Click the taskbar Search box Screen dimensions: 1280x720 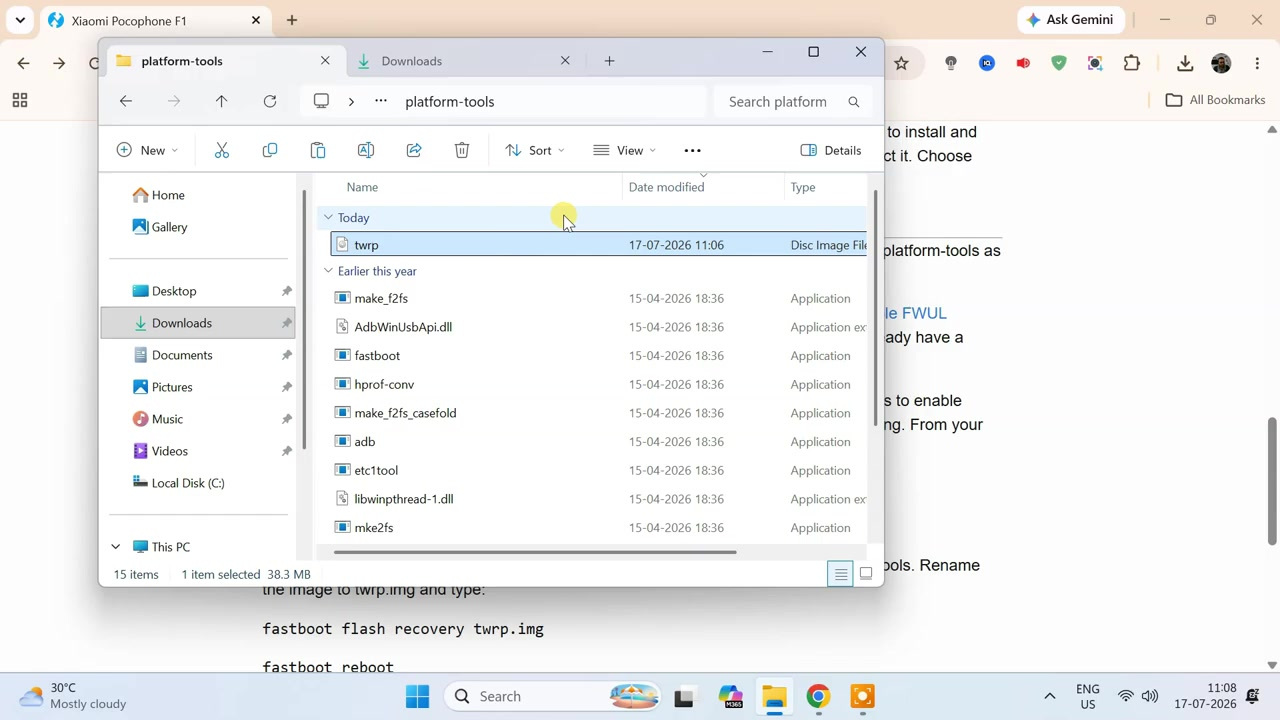click(x=553, y=696)
